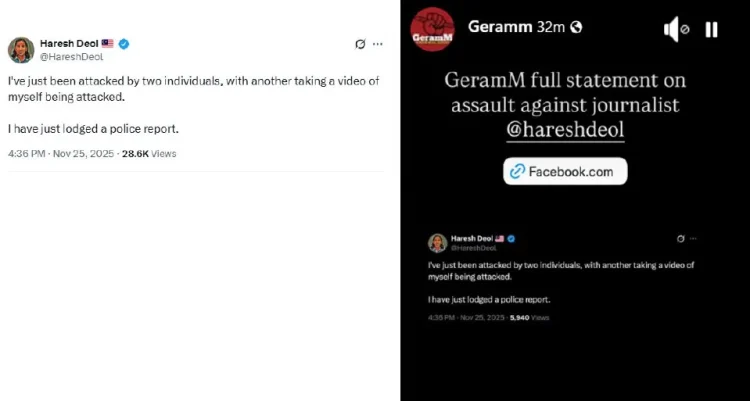Screen dimensions: 750x401
Task: Click the small avatar in embedded story tweet
Action: [437, 243]
